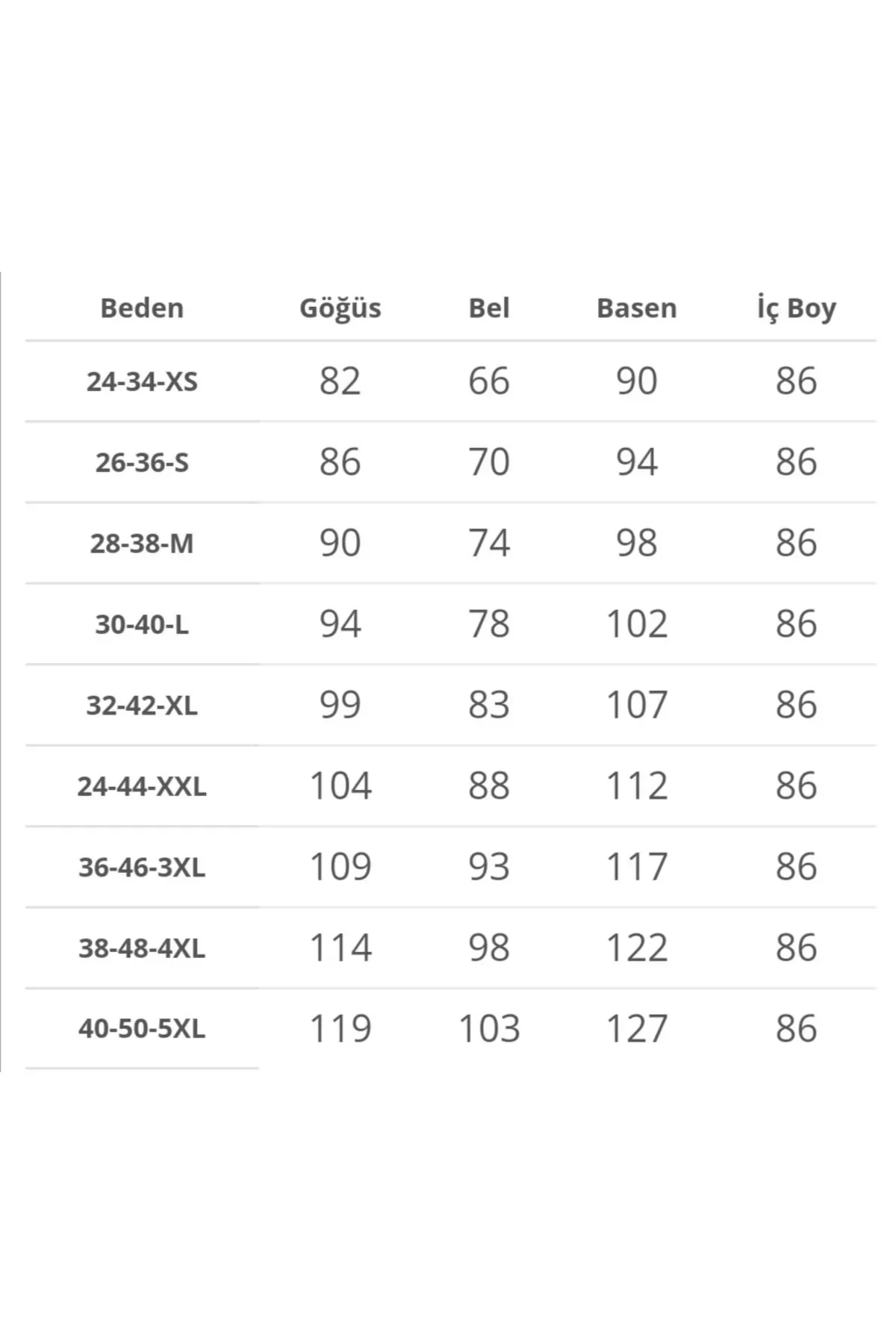This screenshot has height=1344, width=896.
Task: Click the chest value 104 for XXL
Action: point(340,786)
